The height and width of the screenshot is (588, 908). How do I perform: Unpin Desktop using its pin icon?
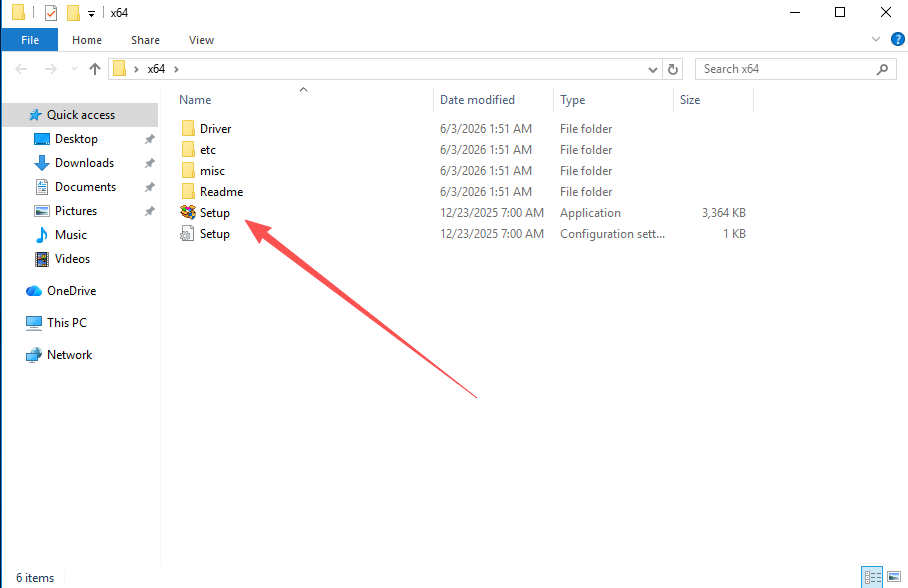coord(149,139)
